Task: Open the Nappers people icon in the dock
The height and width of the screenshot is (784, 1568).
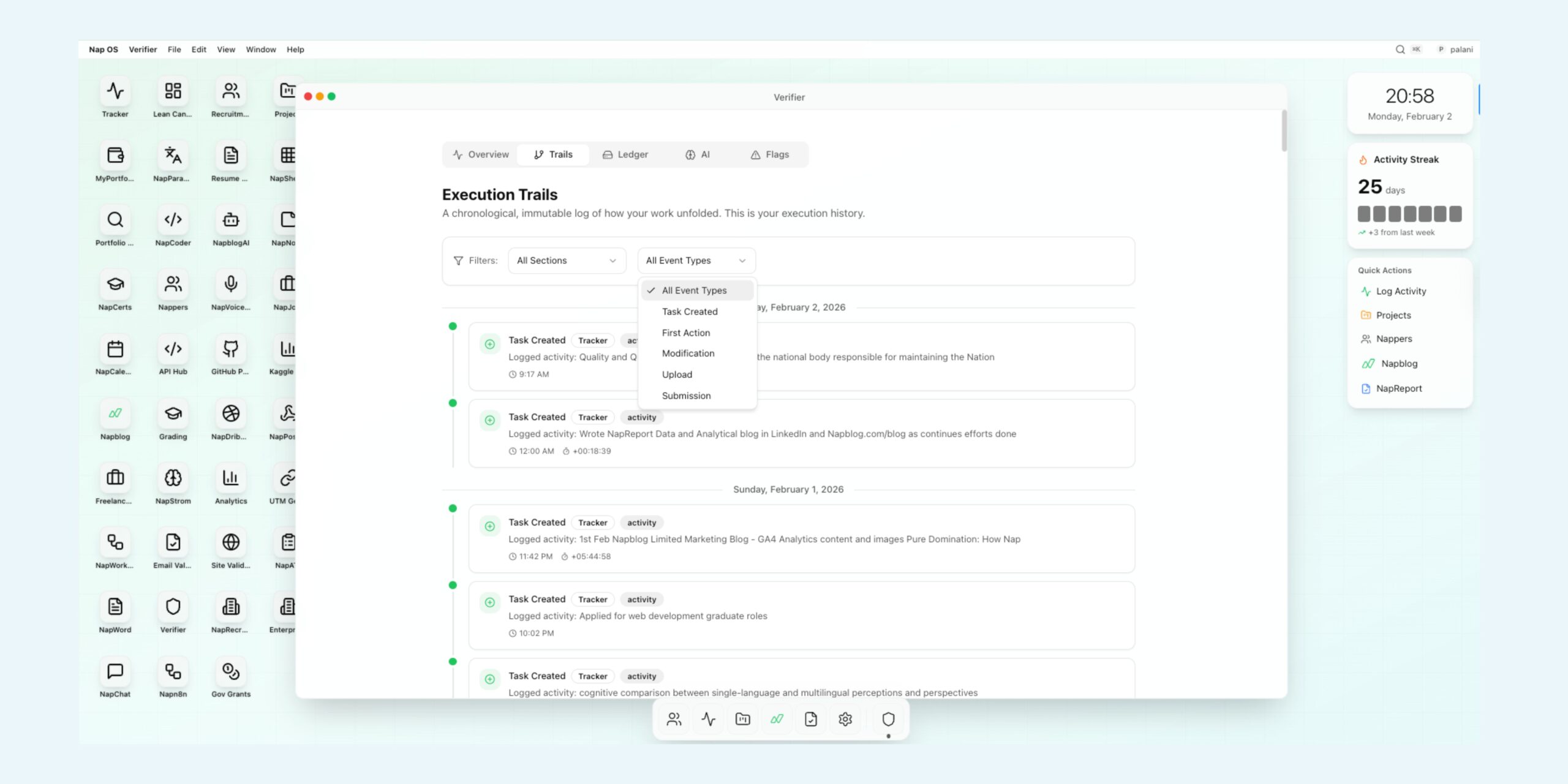Action: [x=673, y=719]
